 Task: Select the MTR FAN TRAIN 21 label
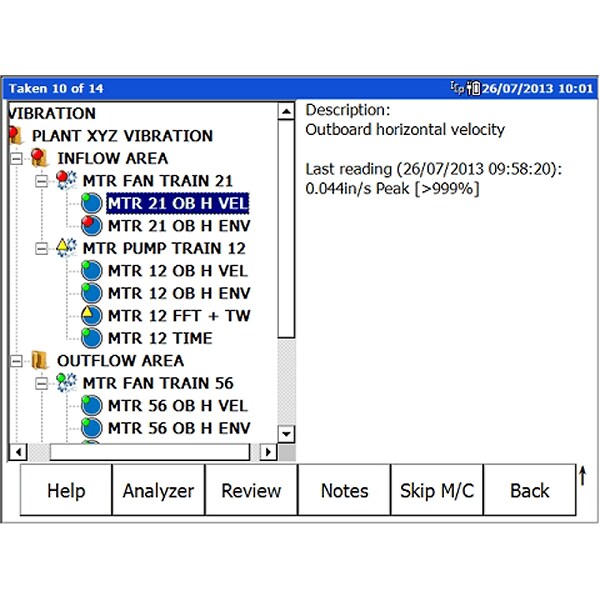(158, 181)
